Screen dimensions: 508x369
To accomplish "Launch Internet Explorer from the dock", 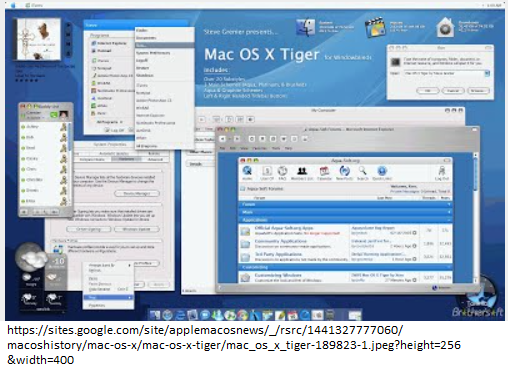I will click(180, 314).
